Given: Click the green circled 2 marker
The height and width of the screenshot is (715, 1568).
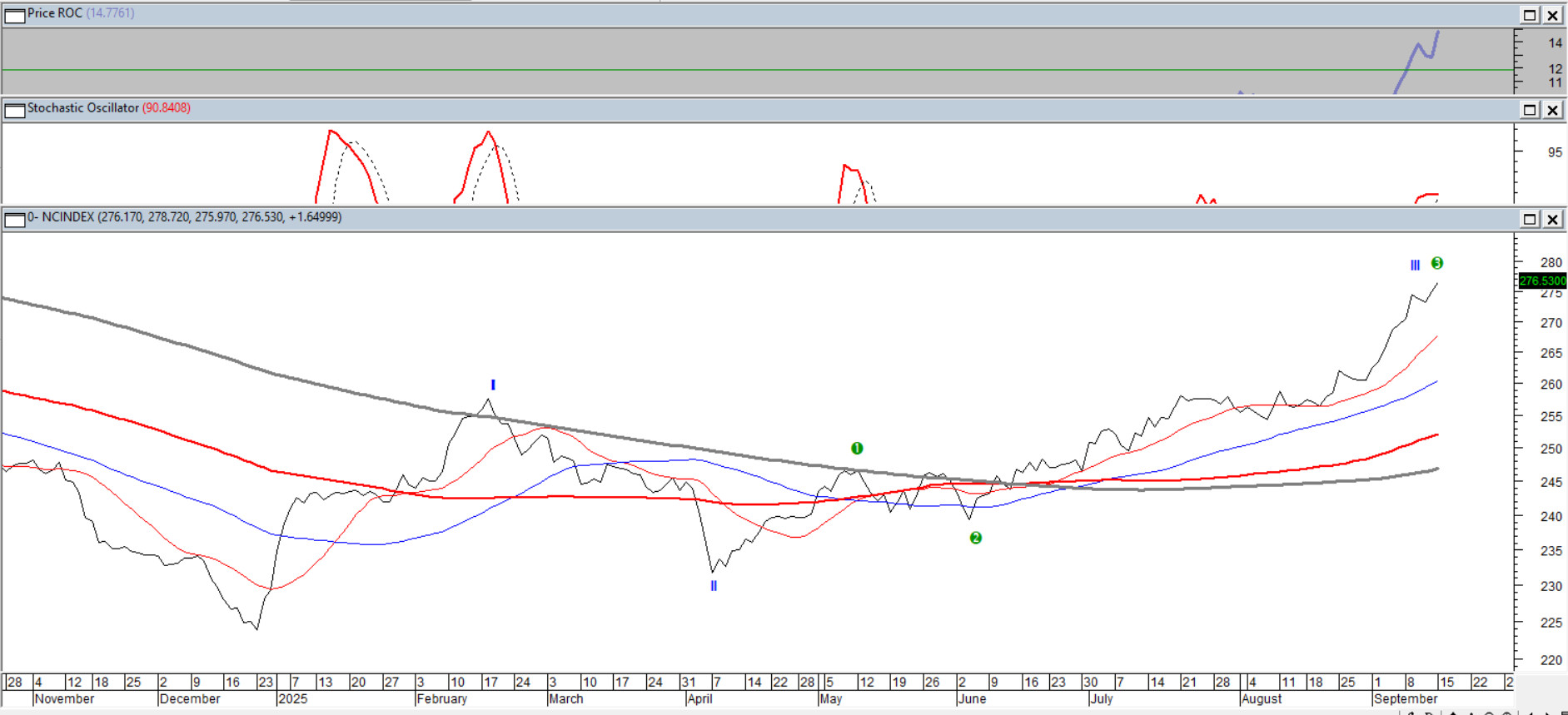Looking at the screenshot, I should 976,538.
